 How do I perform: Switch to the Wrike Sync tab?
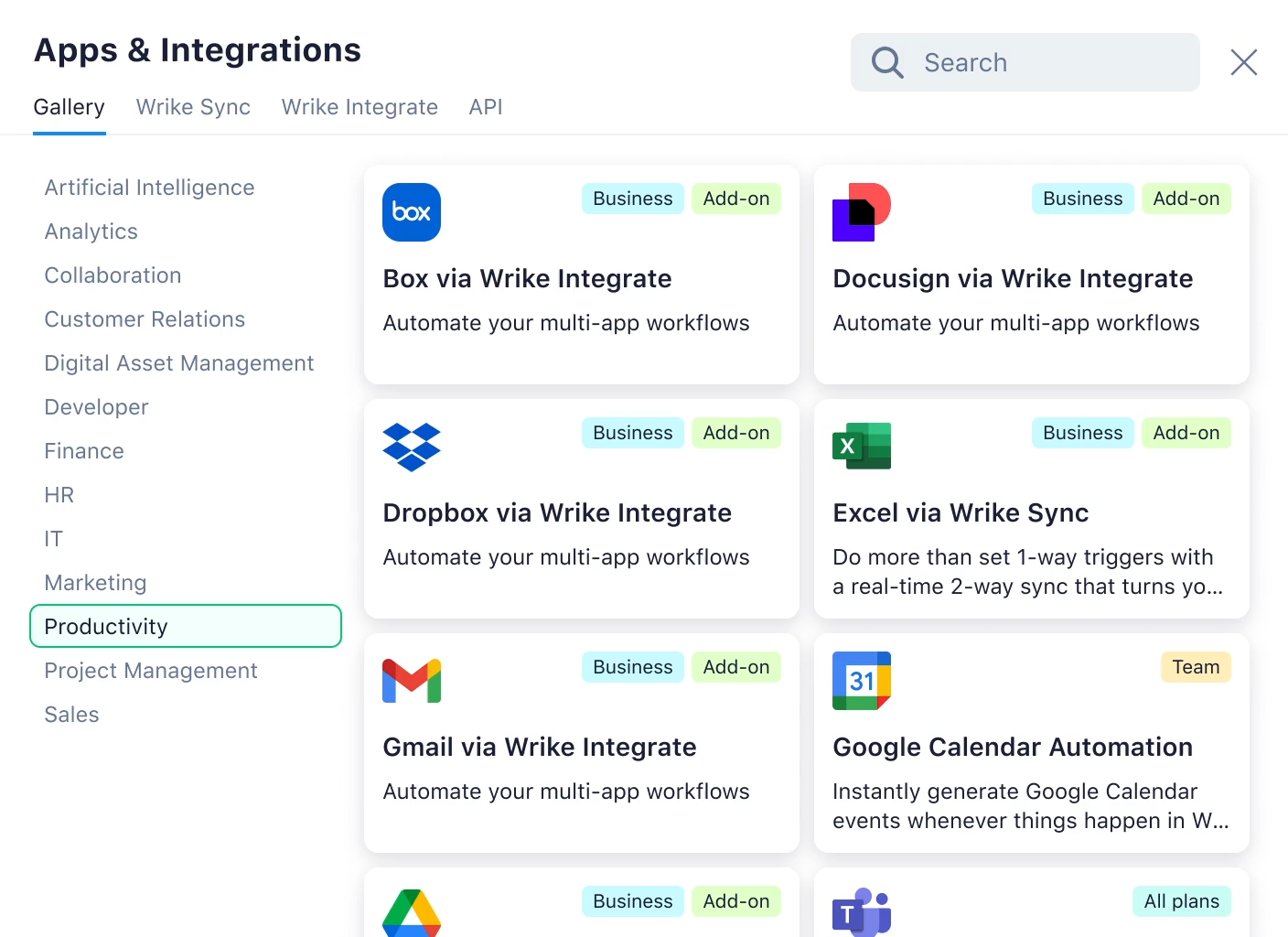[193, 107]
